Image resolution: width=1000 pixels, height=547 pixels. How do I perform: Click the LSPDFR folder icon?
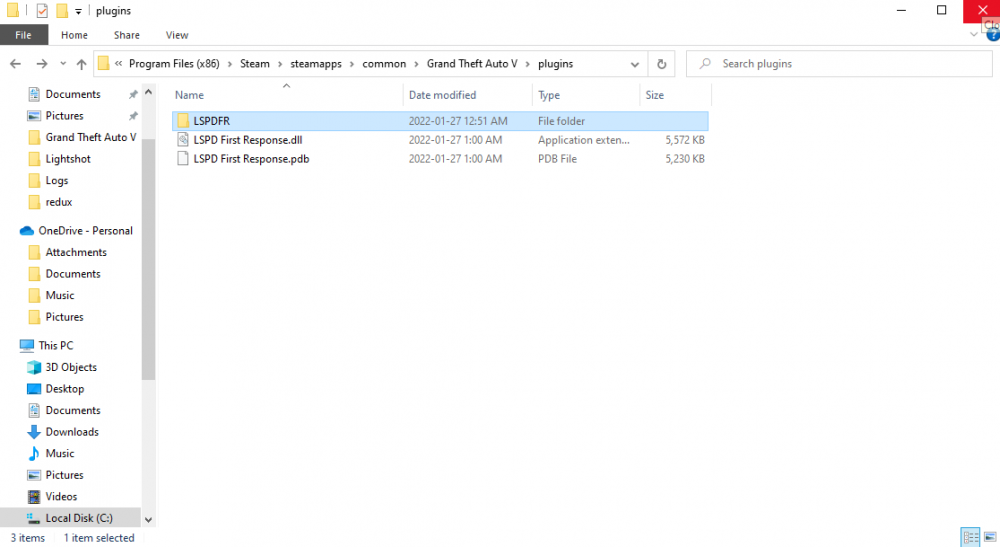(183, 120)
